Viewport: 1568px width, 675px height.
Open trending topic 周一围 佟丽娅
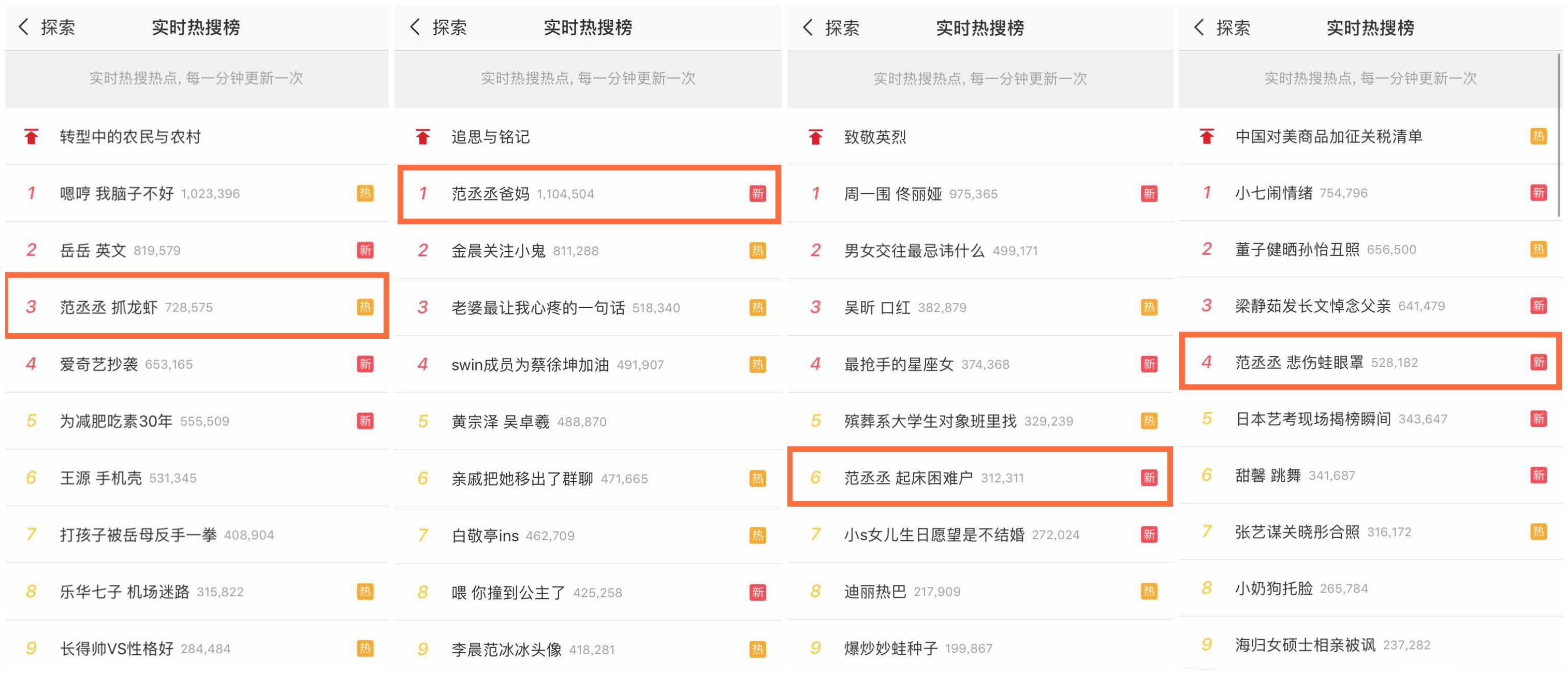(x=892, y=194)
